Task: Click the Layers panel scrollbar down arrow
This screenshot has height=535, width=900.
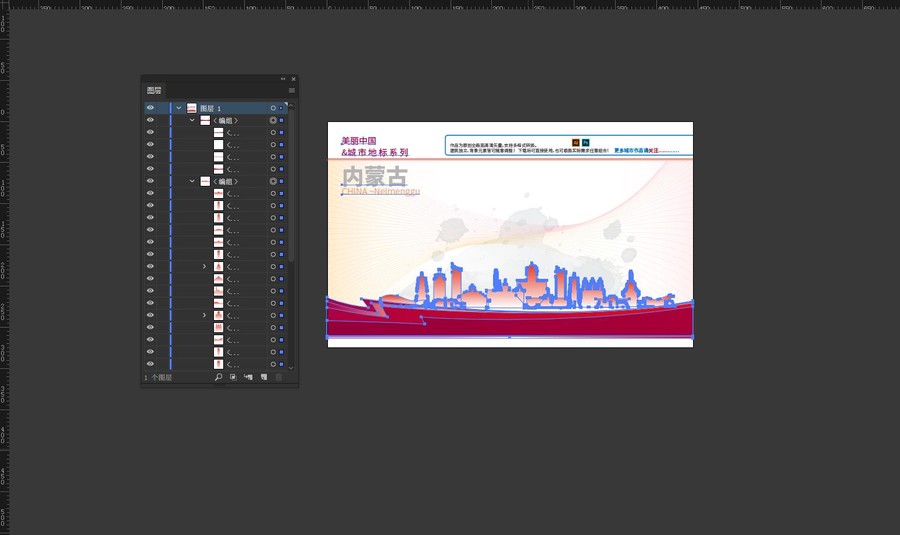Action: click(x=291, y=367)
